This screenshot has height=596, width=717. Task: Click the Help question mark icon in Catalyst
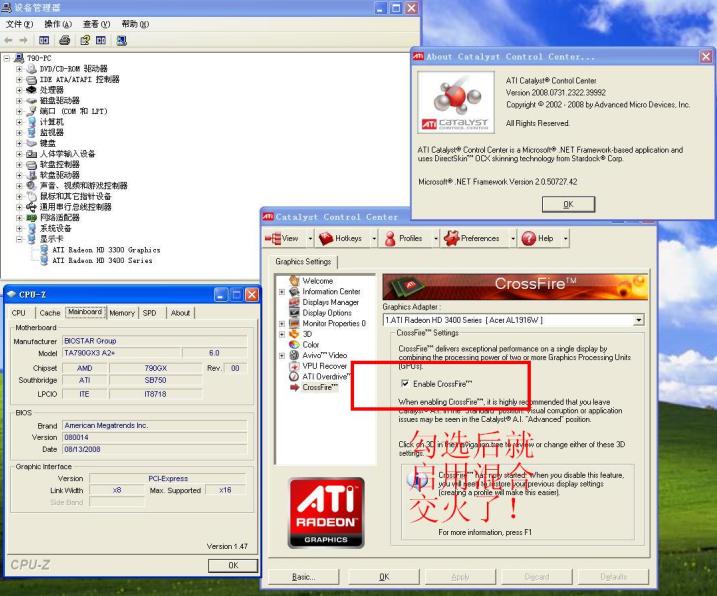point(528,238)
